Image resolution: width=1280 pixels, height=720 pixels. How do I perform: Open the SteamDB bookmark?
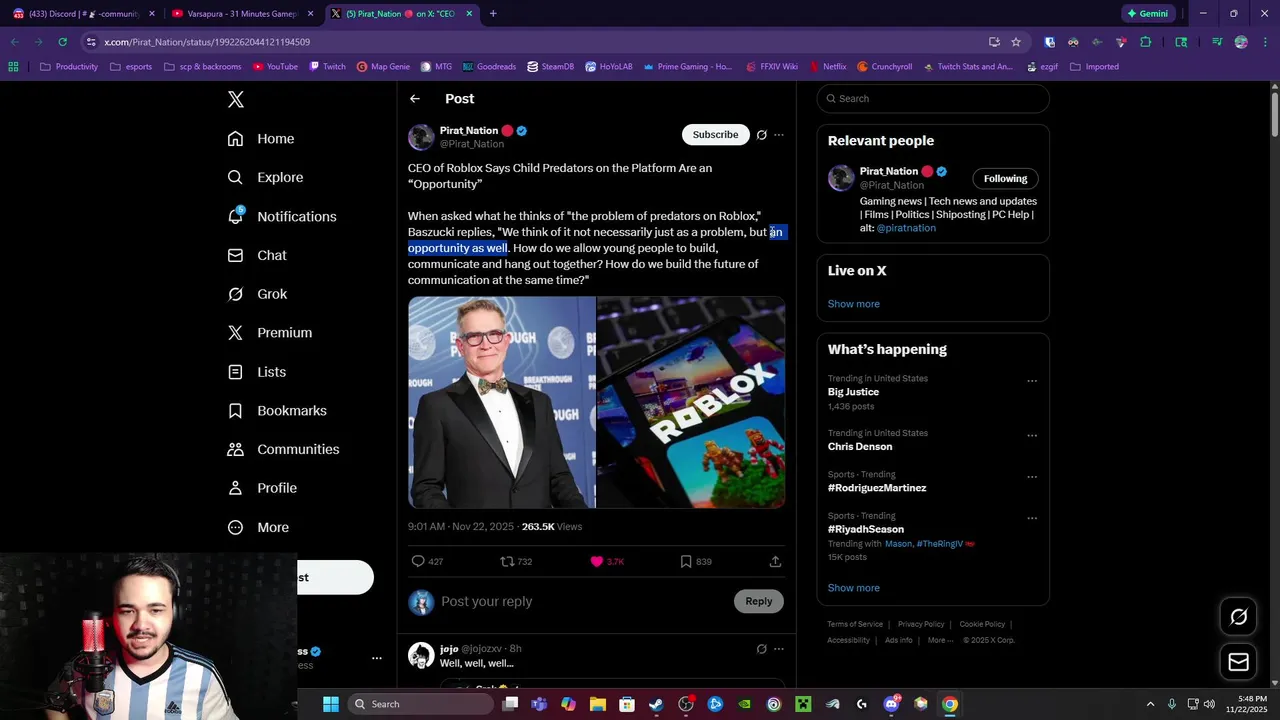tap(552, 67)
